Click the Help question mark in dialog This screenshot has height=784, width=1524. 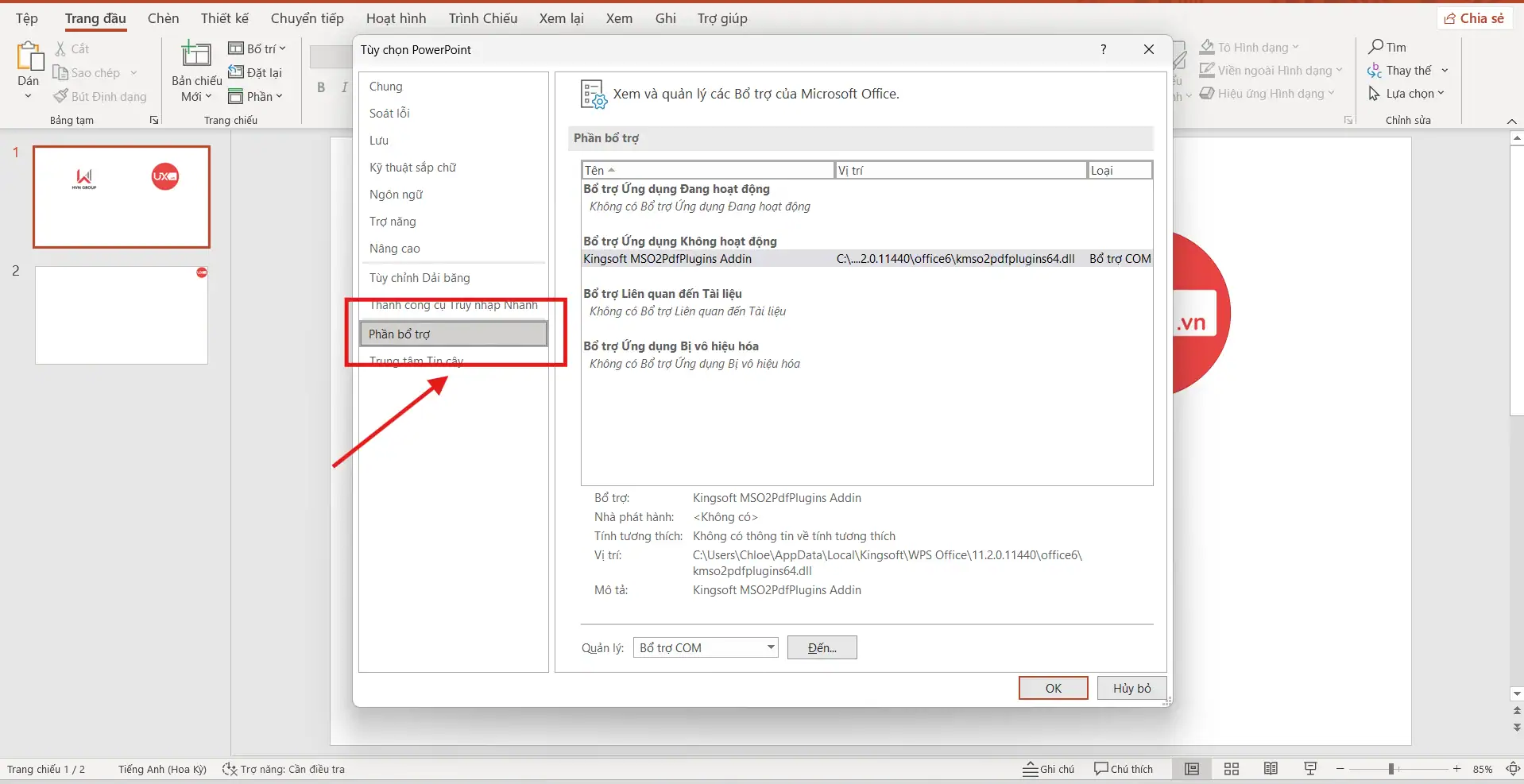point(1103,49)
